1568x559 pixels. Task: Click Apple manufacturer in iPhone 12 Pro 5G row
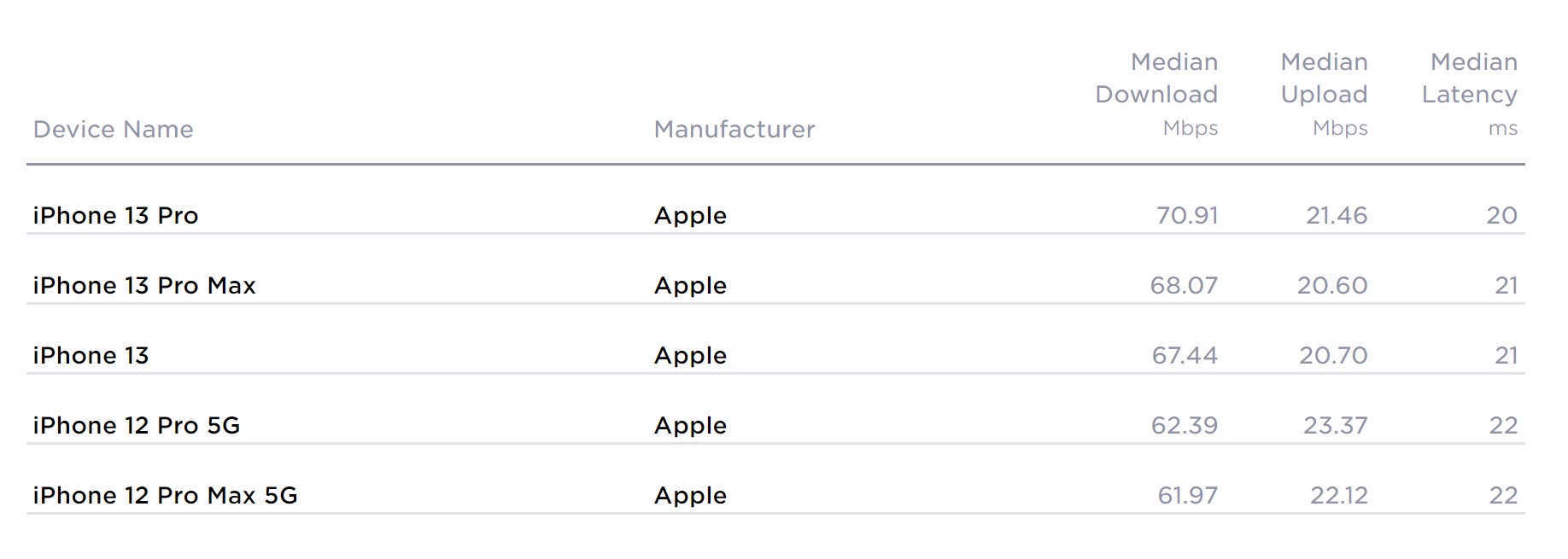point(690,426)
